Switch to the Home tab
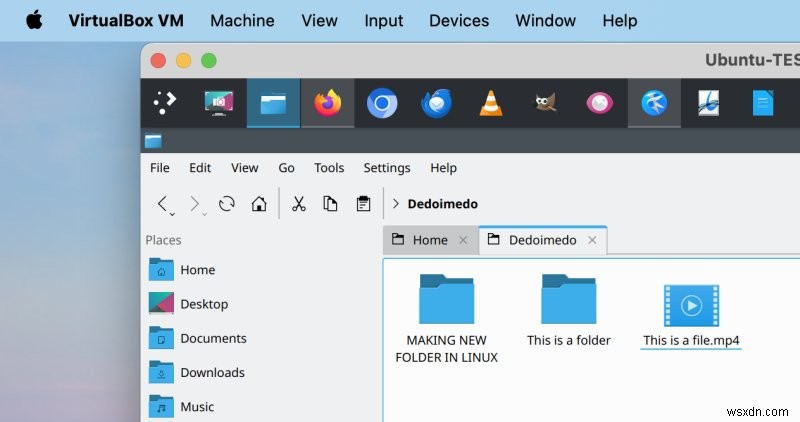This screenshot has height=422, width=800. pyautogui.click(x=431, y=240)
